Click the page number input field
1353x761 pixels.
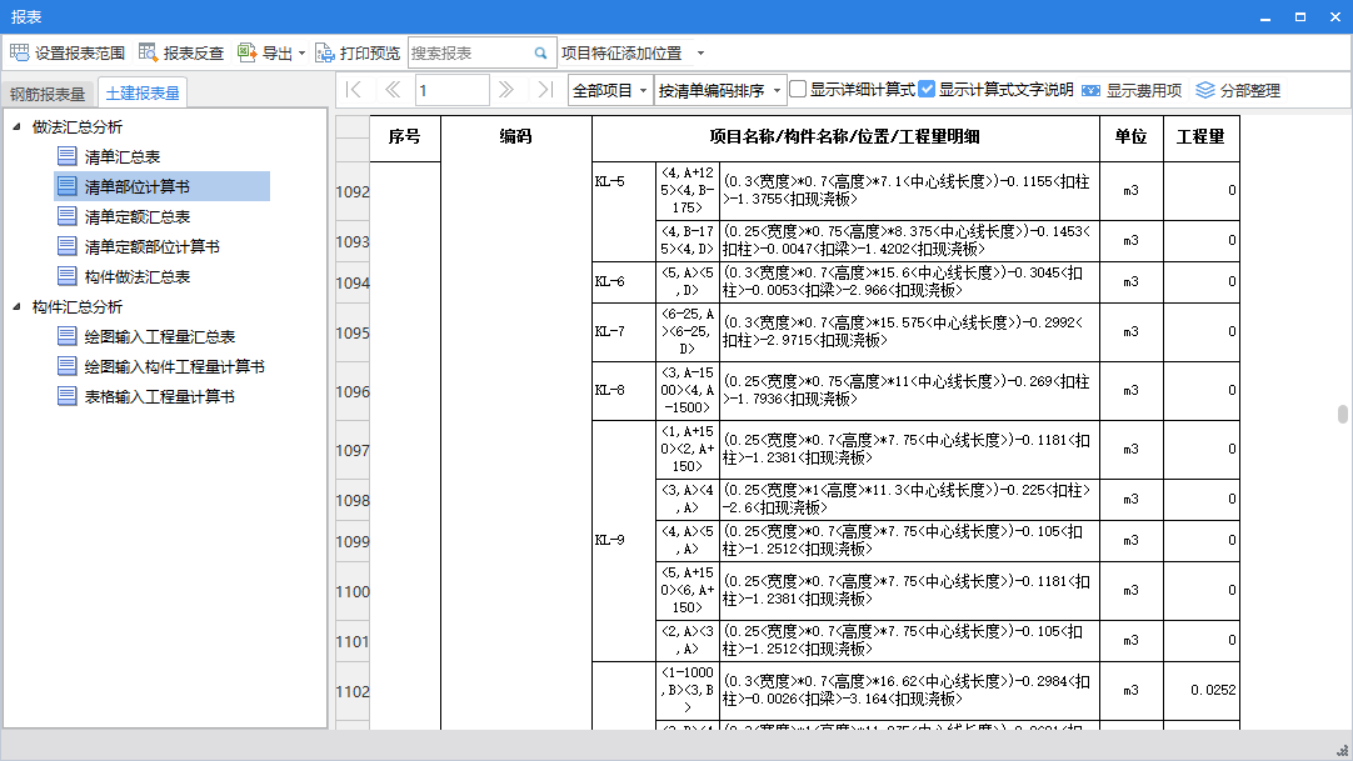(x=452, y=90)
